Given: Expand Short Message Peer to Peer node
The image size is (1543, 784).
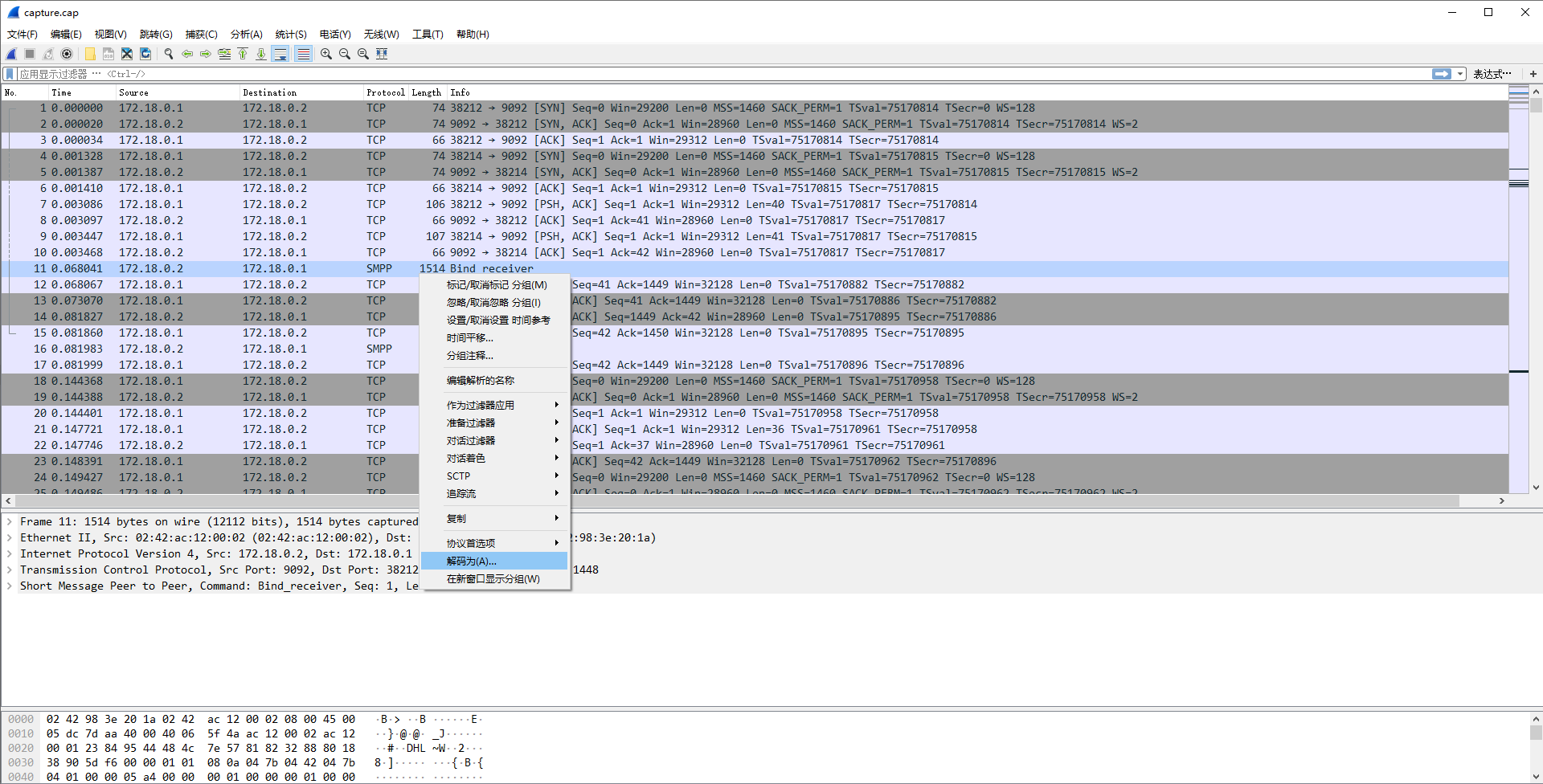Looking at the screenshot, I should click(10, 586).
